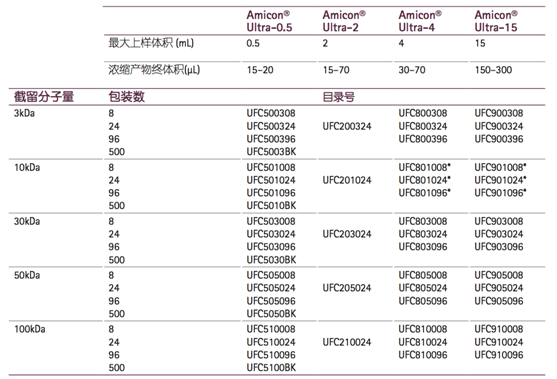The width and height of the screenshot is (557, 379).
Task: Click catalog number UFC210024
Action: pyautogui.click(x=347, y=342)
